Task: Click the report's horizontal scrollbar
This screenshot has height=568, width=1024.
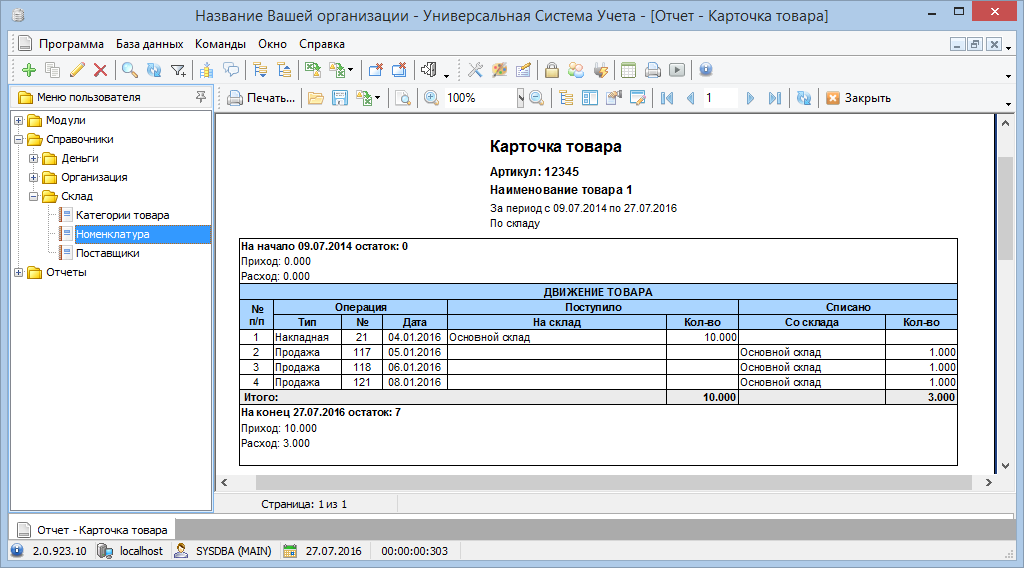Action: (x=600, y=482)
